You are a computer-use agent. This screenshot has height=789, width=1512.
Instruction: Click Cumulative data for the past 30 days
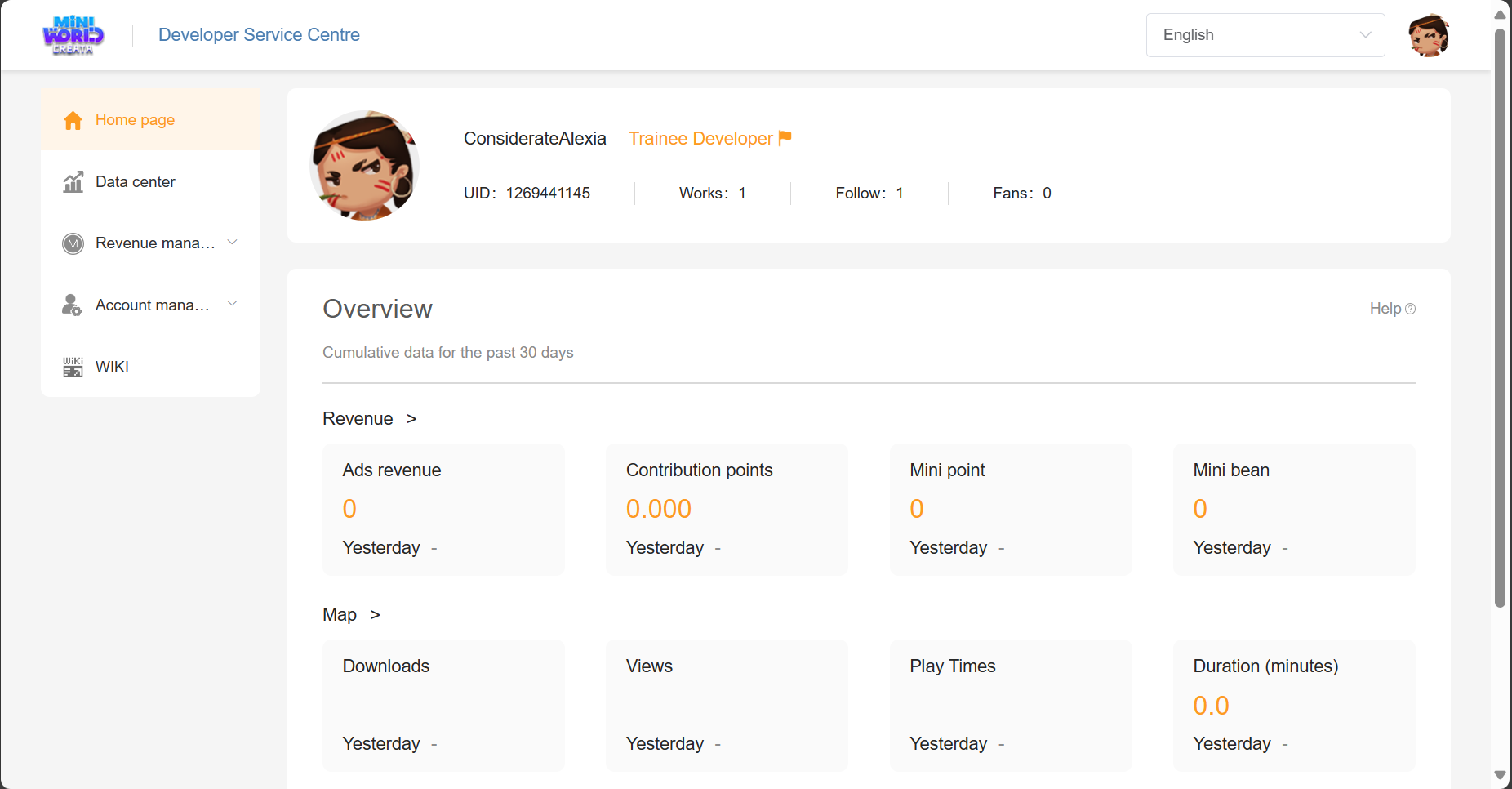(448, 353)
